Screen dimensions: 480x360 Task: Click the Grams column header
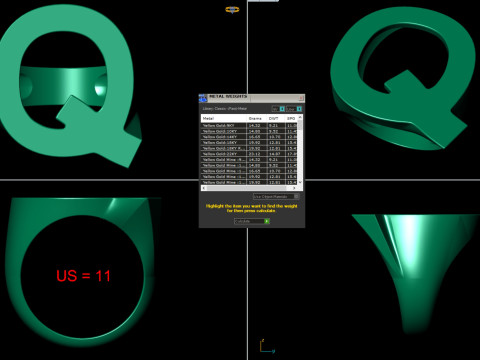point(256,118)
